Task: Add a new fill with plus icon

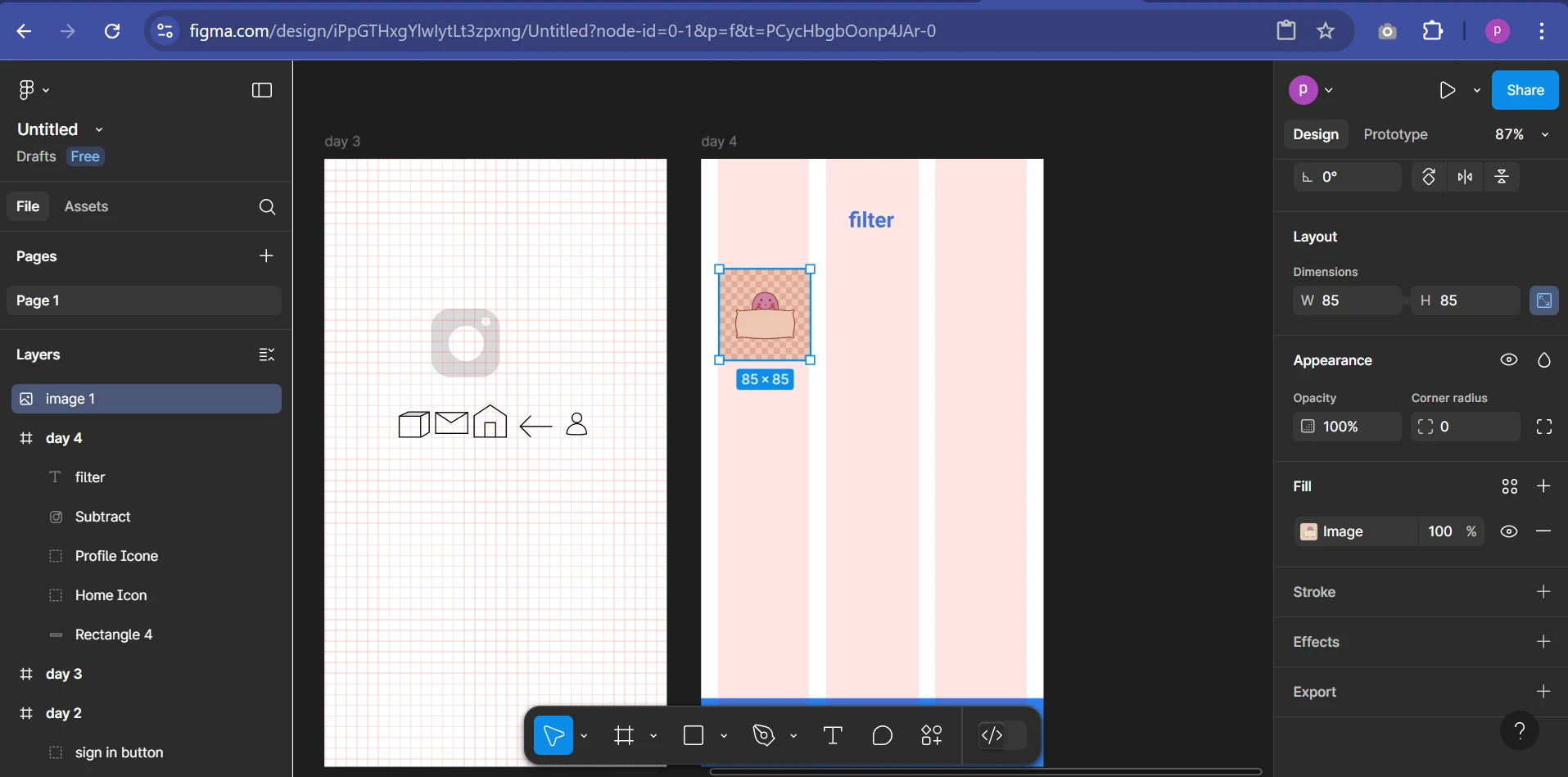Action: point(1543,486)
